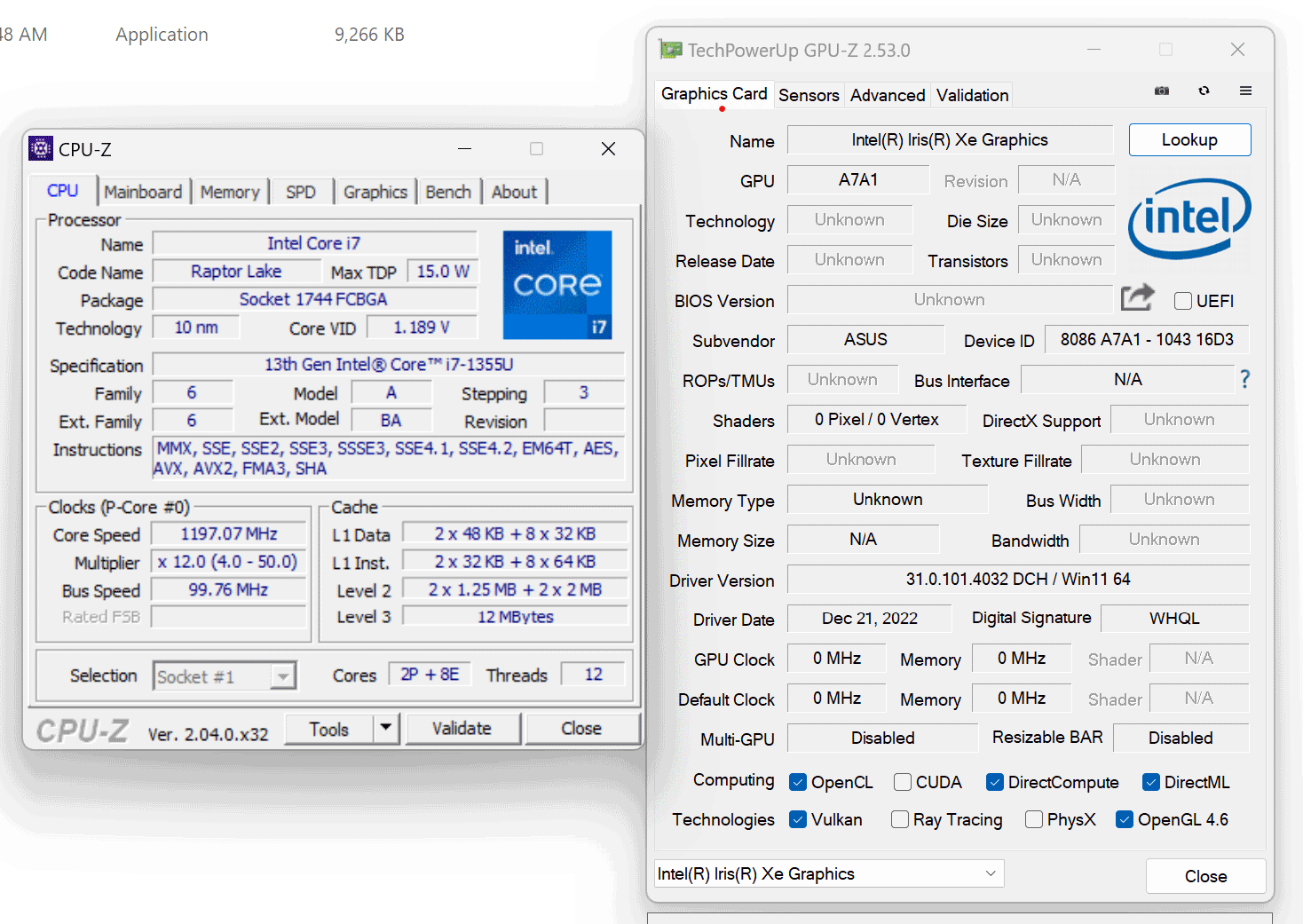
Task: Click the Bus Interface question mark
Action: [1244, 380]
